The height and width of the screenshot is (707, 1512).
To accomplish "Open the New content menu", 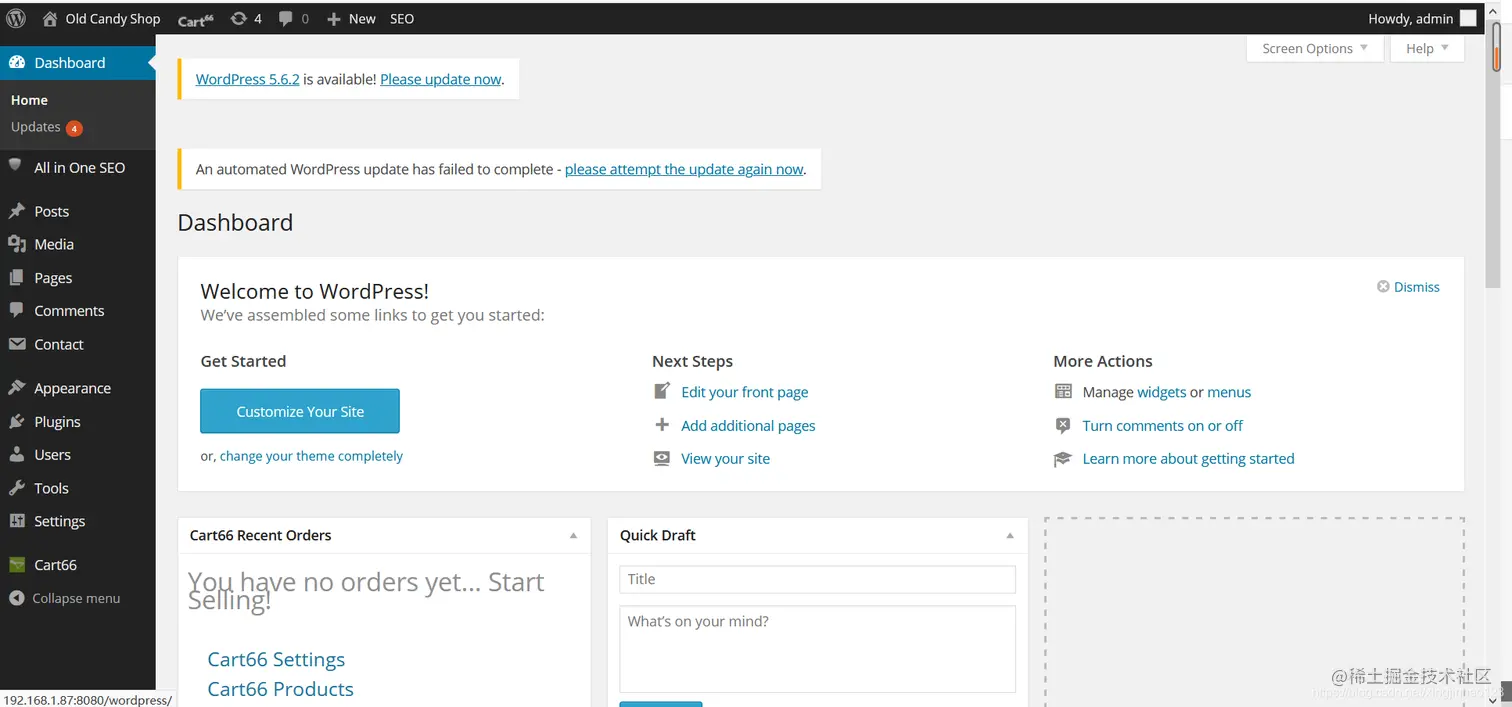I will click(x=362, y=18).
